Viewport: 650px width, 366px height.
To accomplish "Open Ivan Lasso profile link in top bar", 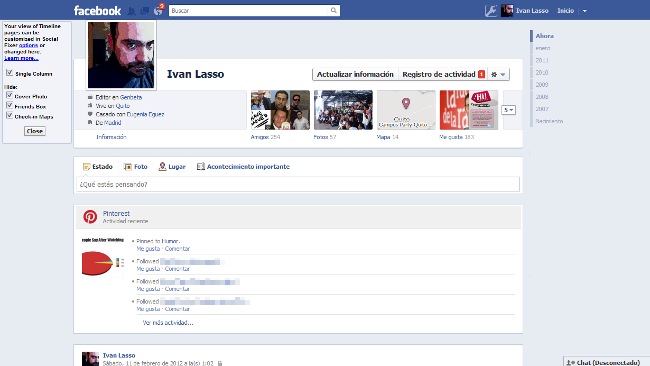I will 532,11.
